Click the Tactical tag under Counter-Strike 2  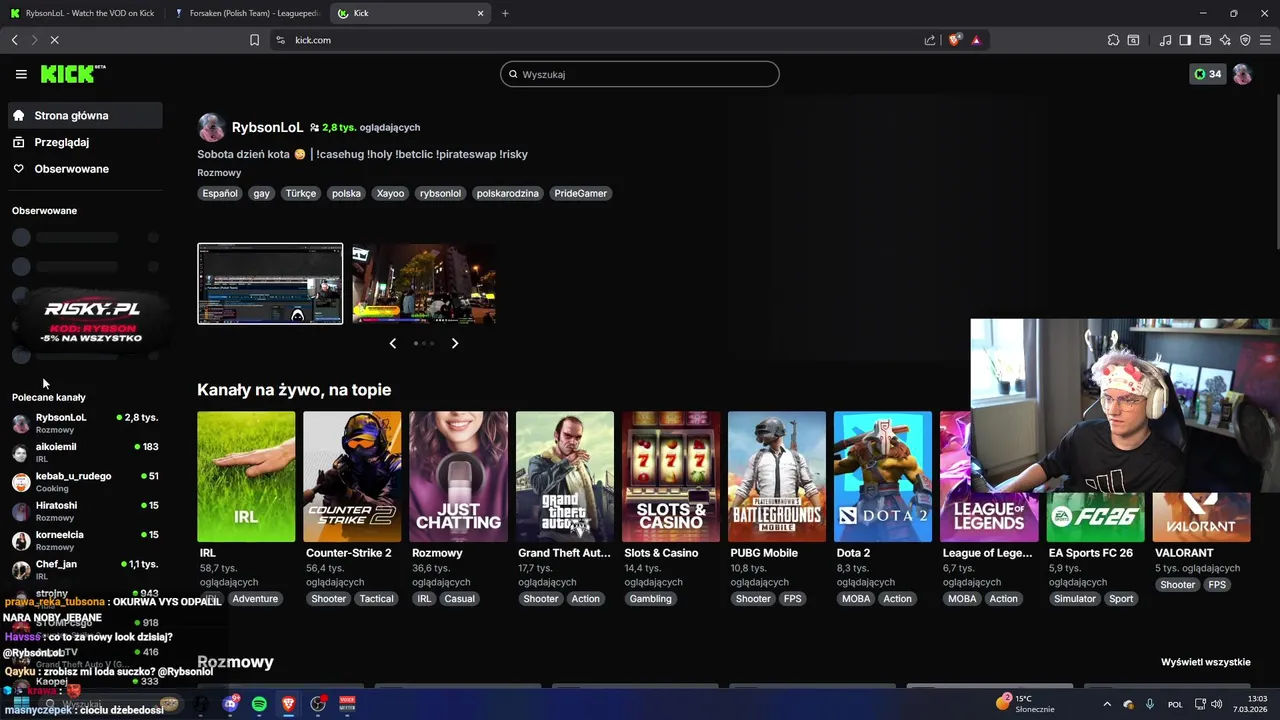point(377,599)
